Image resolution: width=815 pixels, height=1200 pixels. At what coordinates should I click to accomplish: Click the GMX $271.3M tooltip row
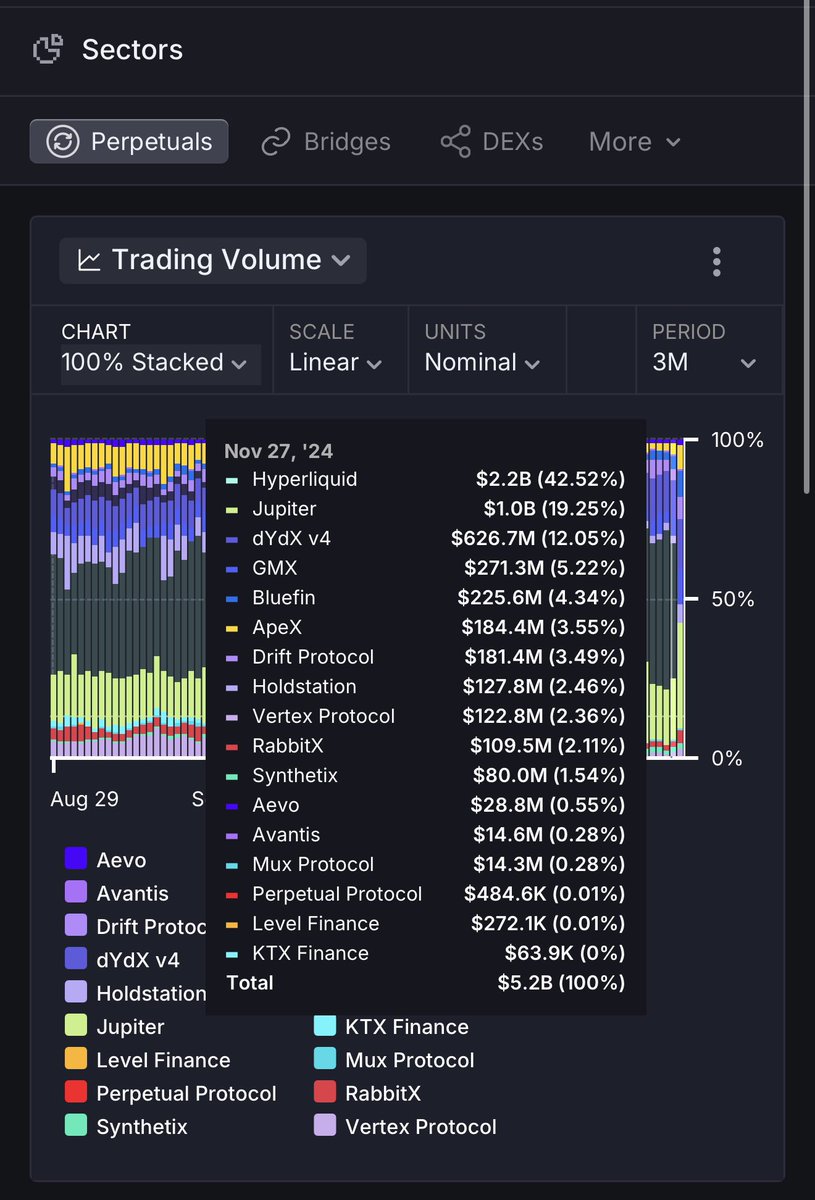(425, 568)
